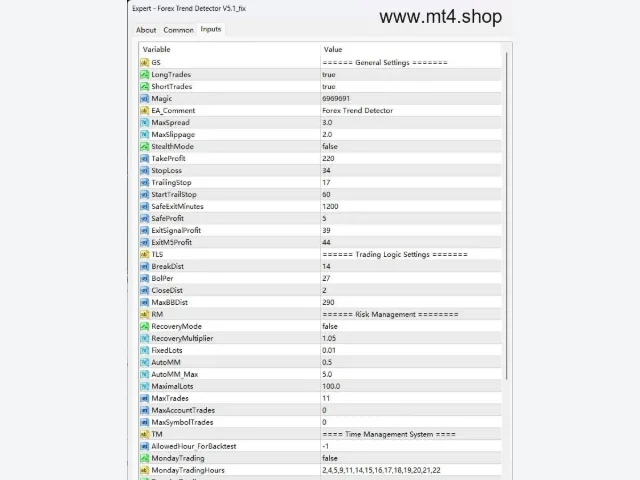Select the LongTrades value true
Image resolution: width=640 pixels, height=480 pixels.
[x=329, y=74]
